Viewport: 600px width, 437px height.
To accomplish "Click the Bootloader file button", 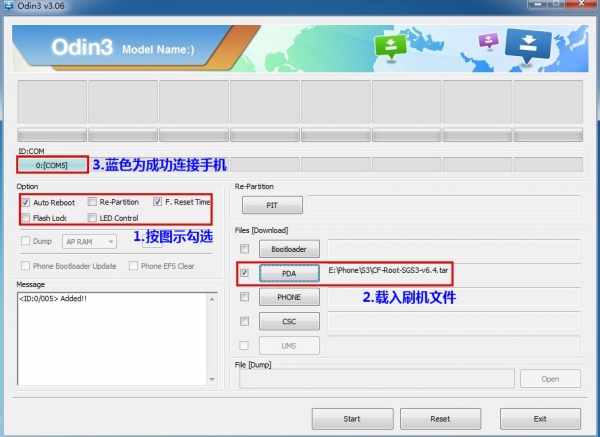I will point(289,249).
